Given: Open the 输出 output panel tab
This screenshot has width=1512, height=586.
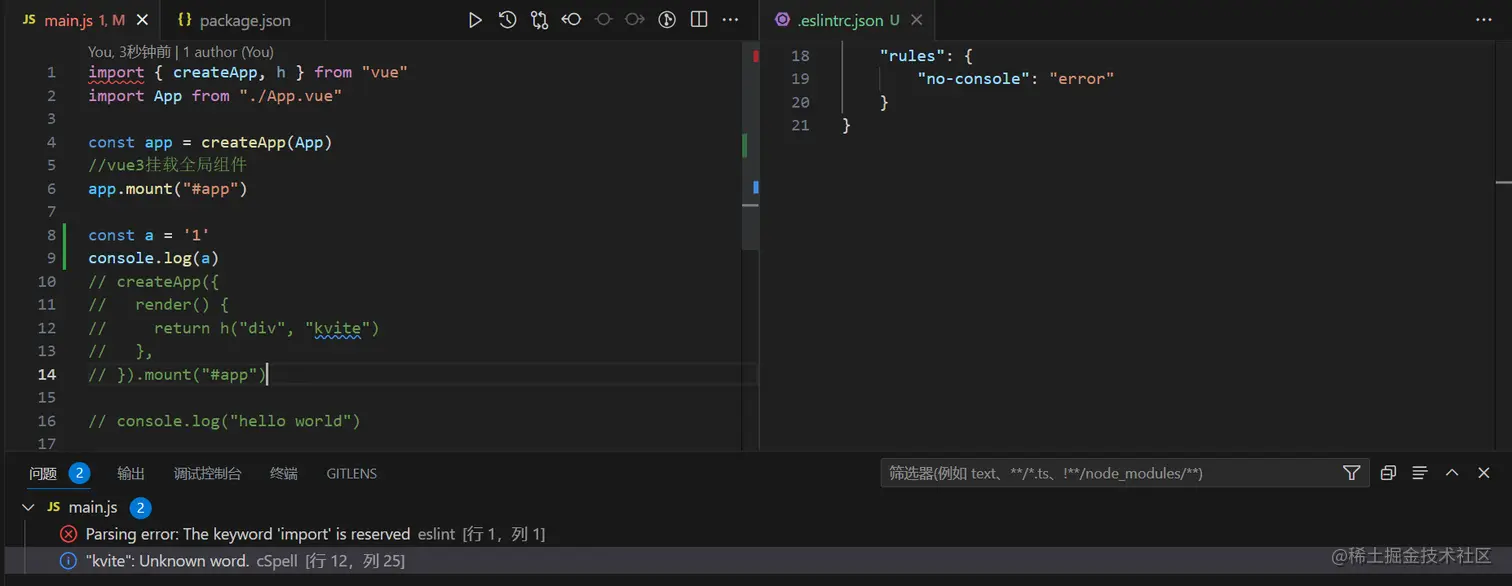Looking at the screenshot, I should (131, 473).
